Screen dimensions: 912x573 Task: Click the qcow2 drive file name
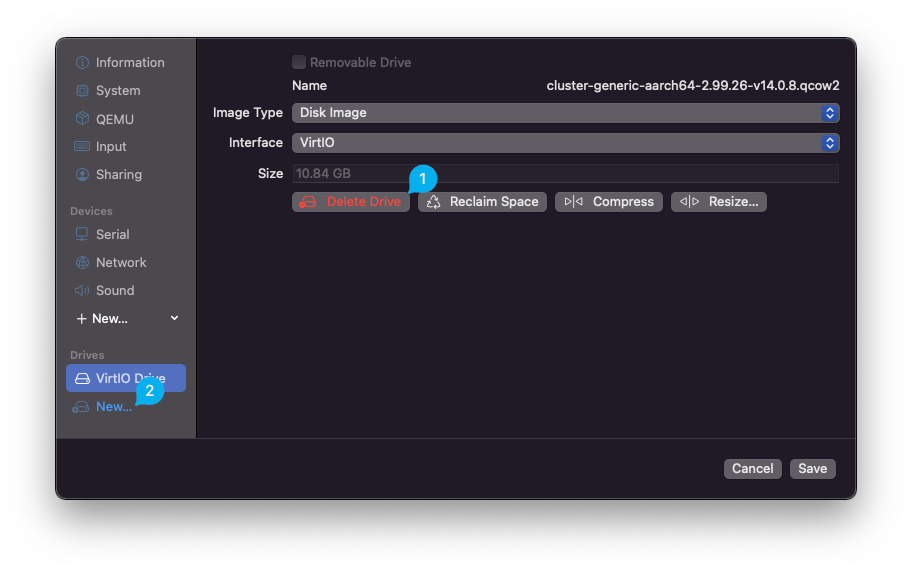click(693, 86)
